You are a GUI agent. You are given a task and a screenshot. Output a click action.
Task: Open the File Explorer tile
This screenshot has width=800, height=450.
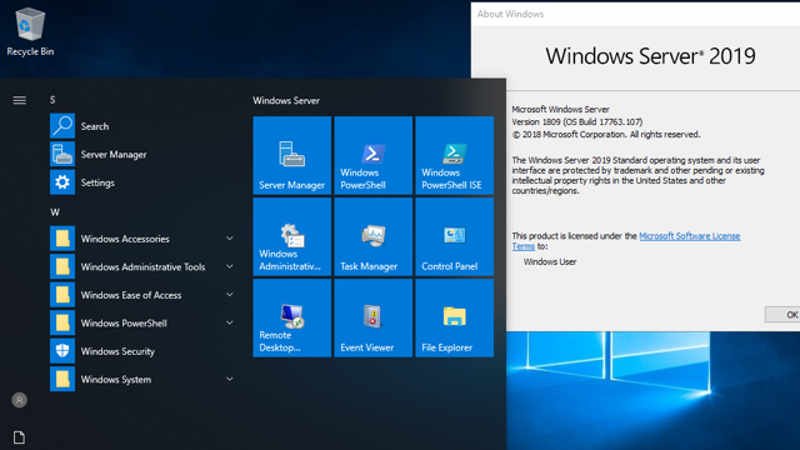pyautogui.click(x=455, y=318)
